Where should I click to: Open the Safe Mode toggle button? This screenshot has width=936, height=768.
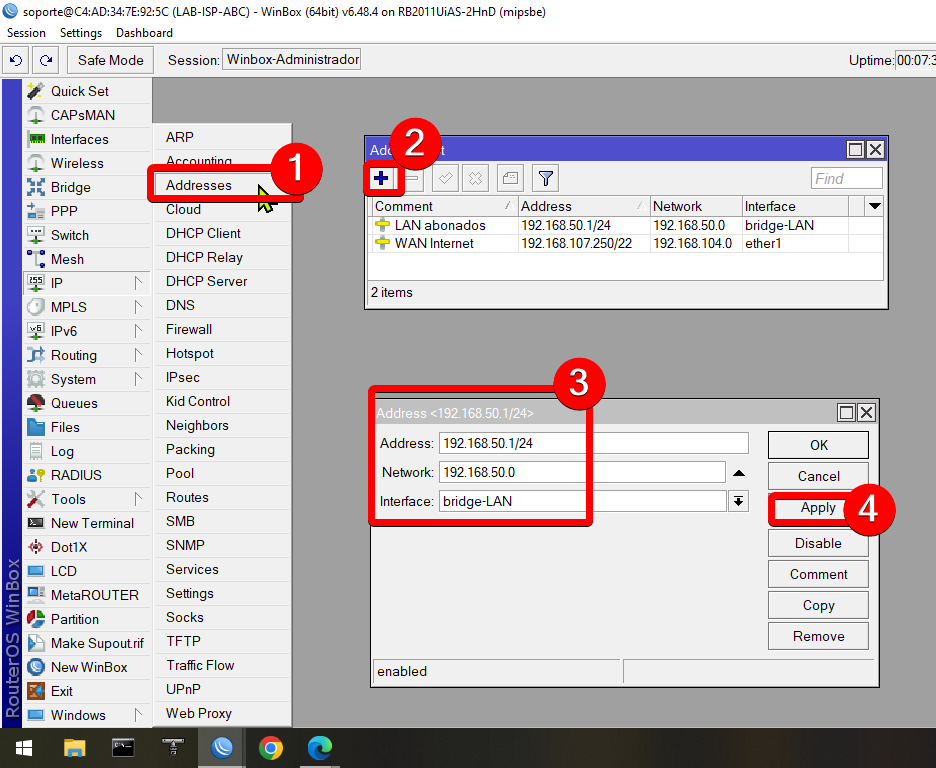[x=109, y=60]
